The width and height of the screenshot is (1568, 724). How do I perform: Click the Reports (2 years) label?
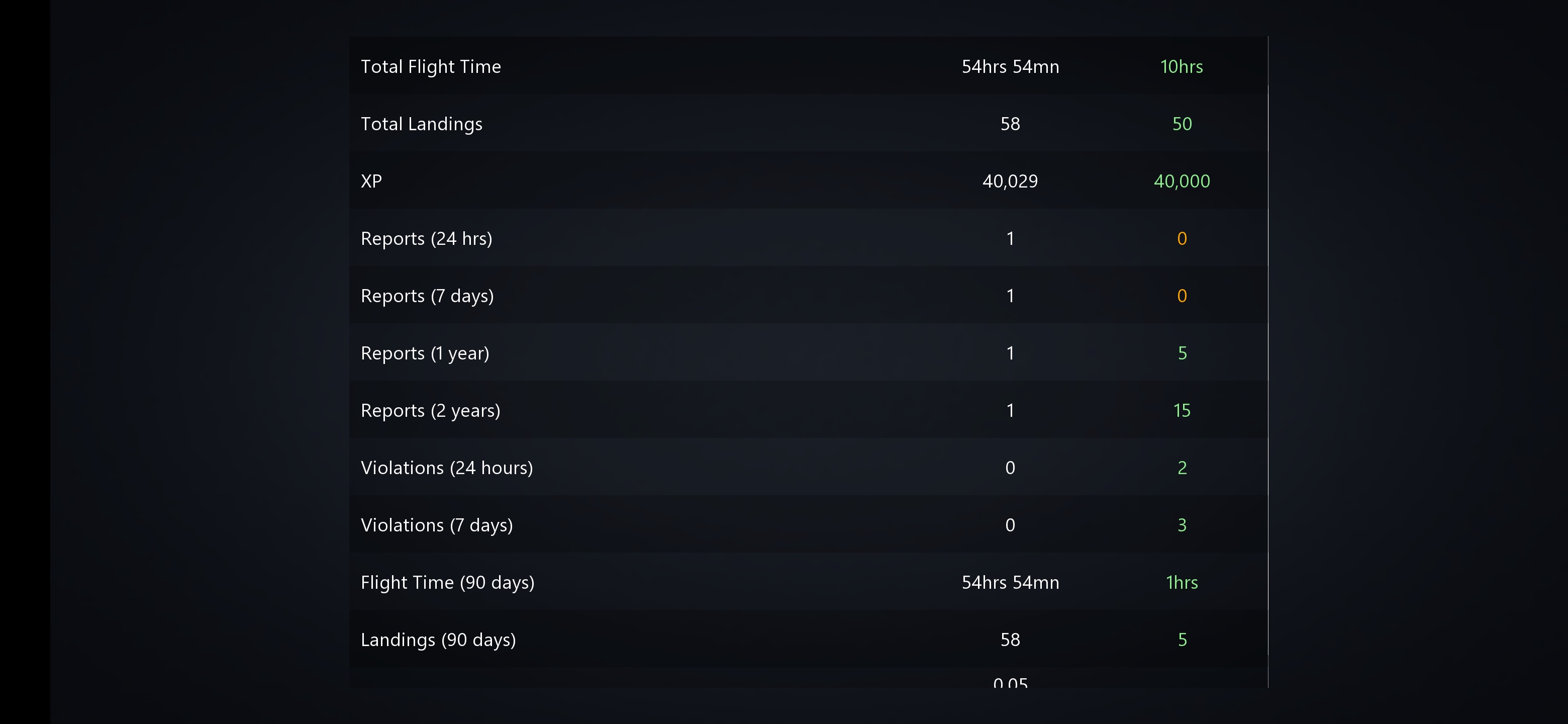(430, 410)
